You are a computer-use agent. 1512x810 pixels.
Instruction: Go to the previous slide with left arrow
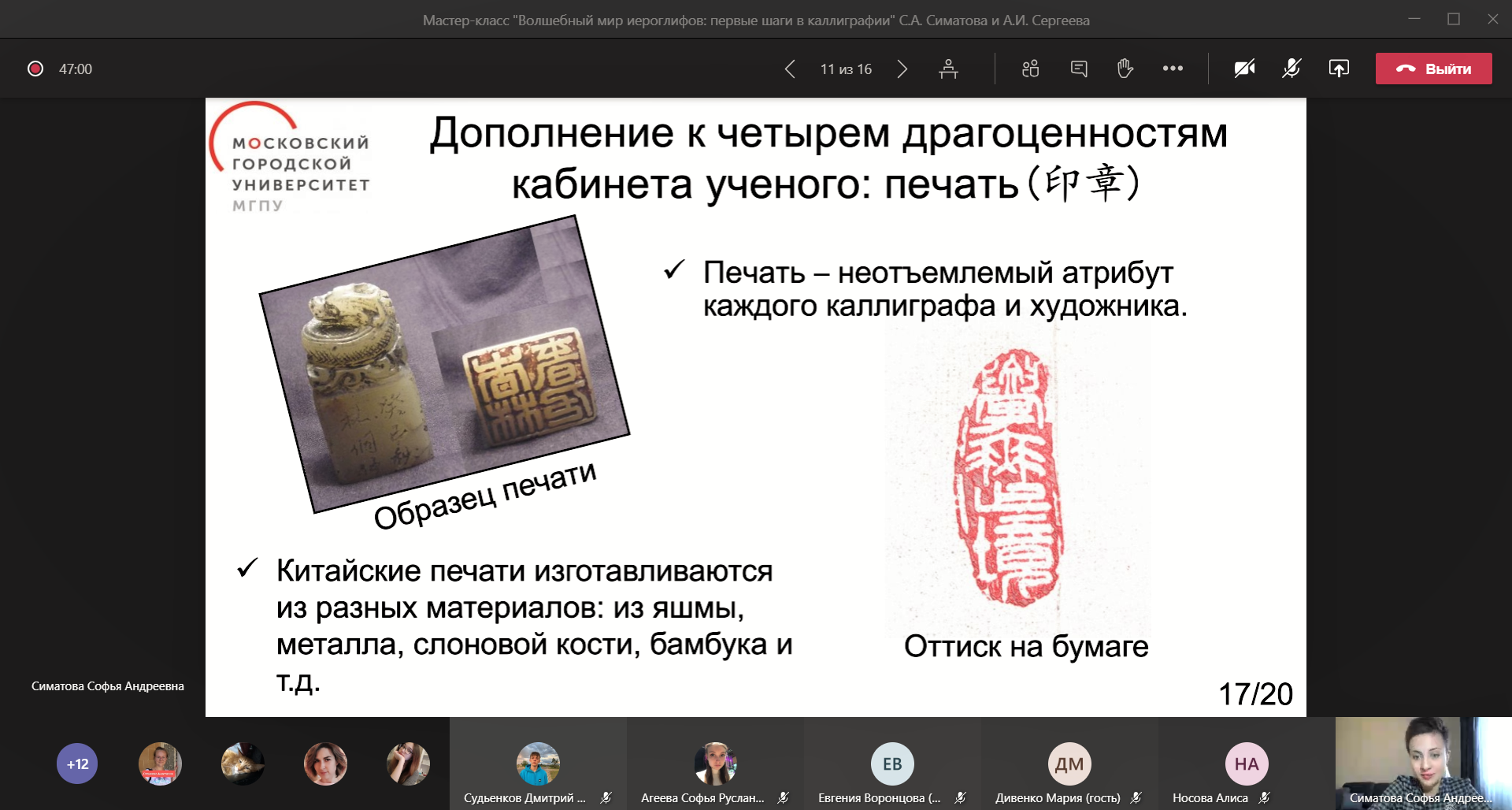[791, 69]
